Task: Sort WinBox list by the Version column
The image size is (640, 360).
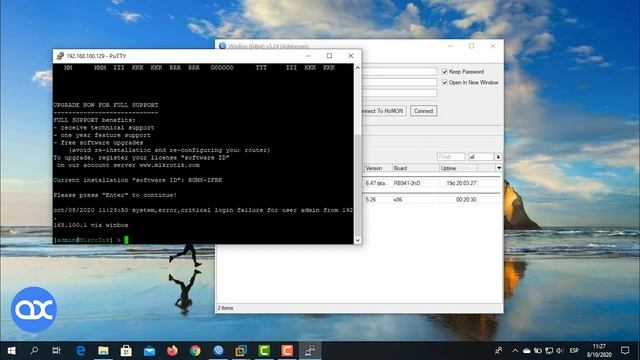Action: click(x=377, y=168)
